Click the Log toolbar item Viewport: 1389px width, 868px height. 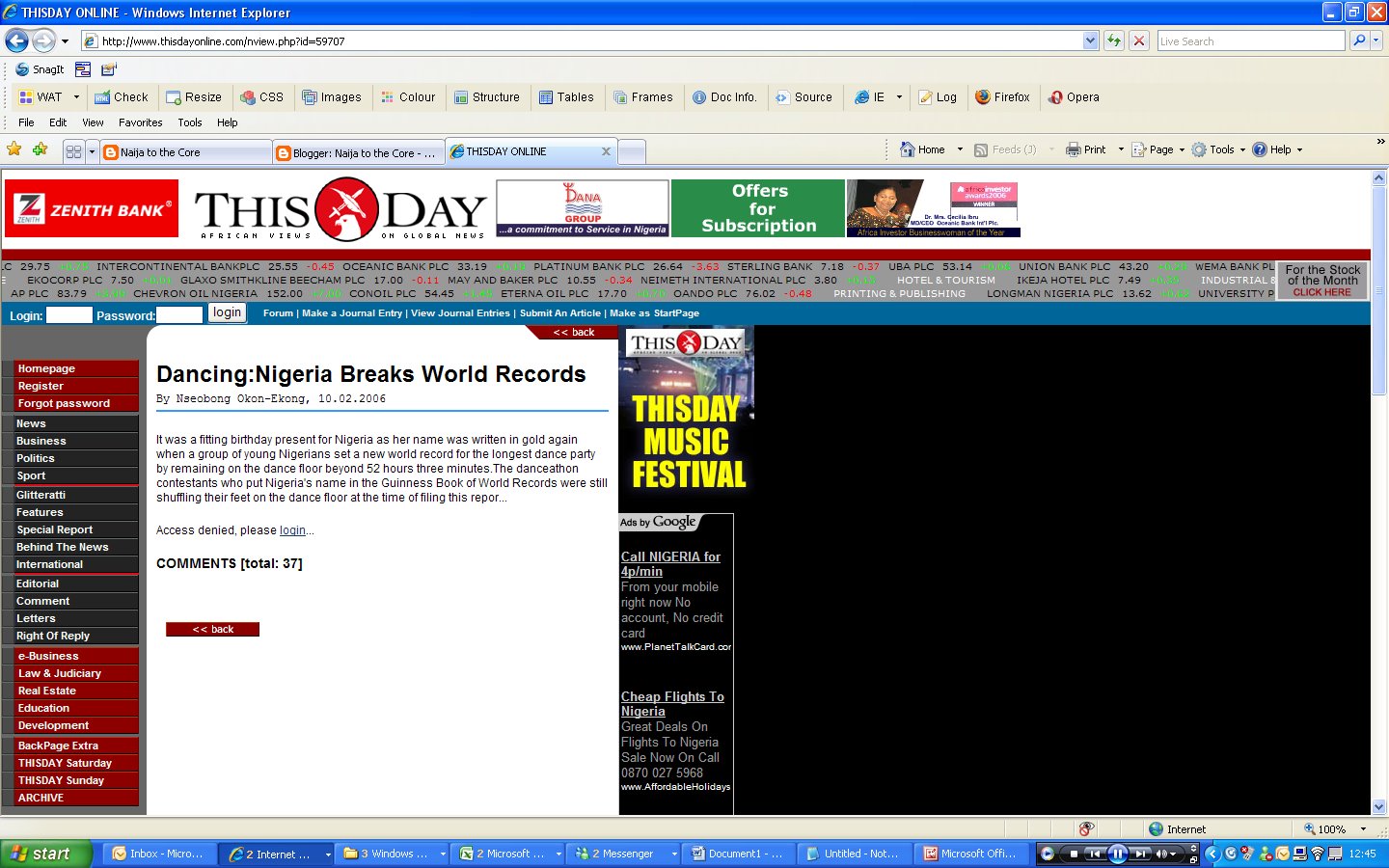click(x=938, y=97)
